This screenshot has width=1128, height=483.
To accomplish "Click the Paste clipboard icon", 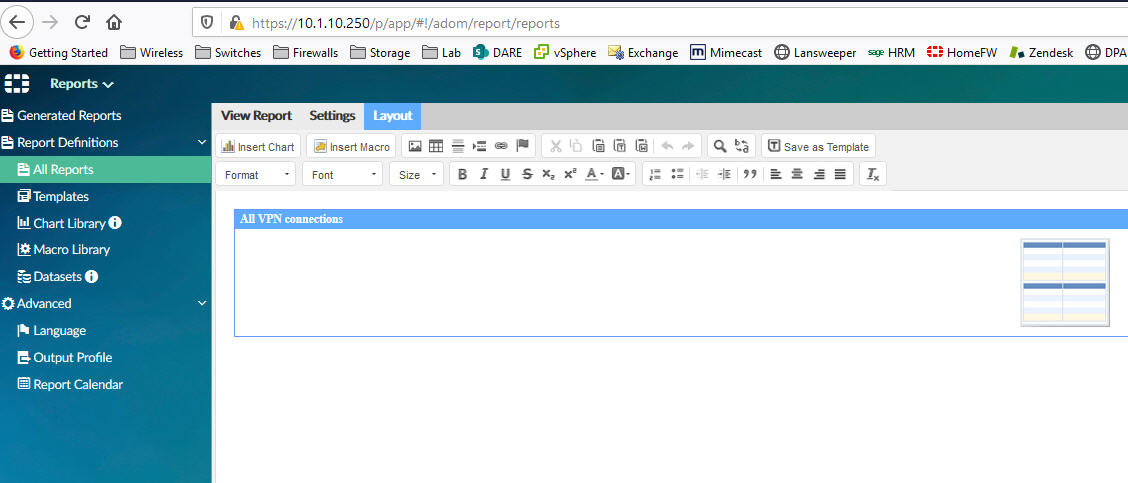I will tap(599, 146).
